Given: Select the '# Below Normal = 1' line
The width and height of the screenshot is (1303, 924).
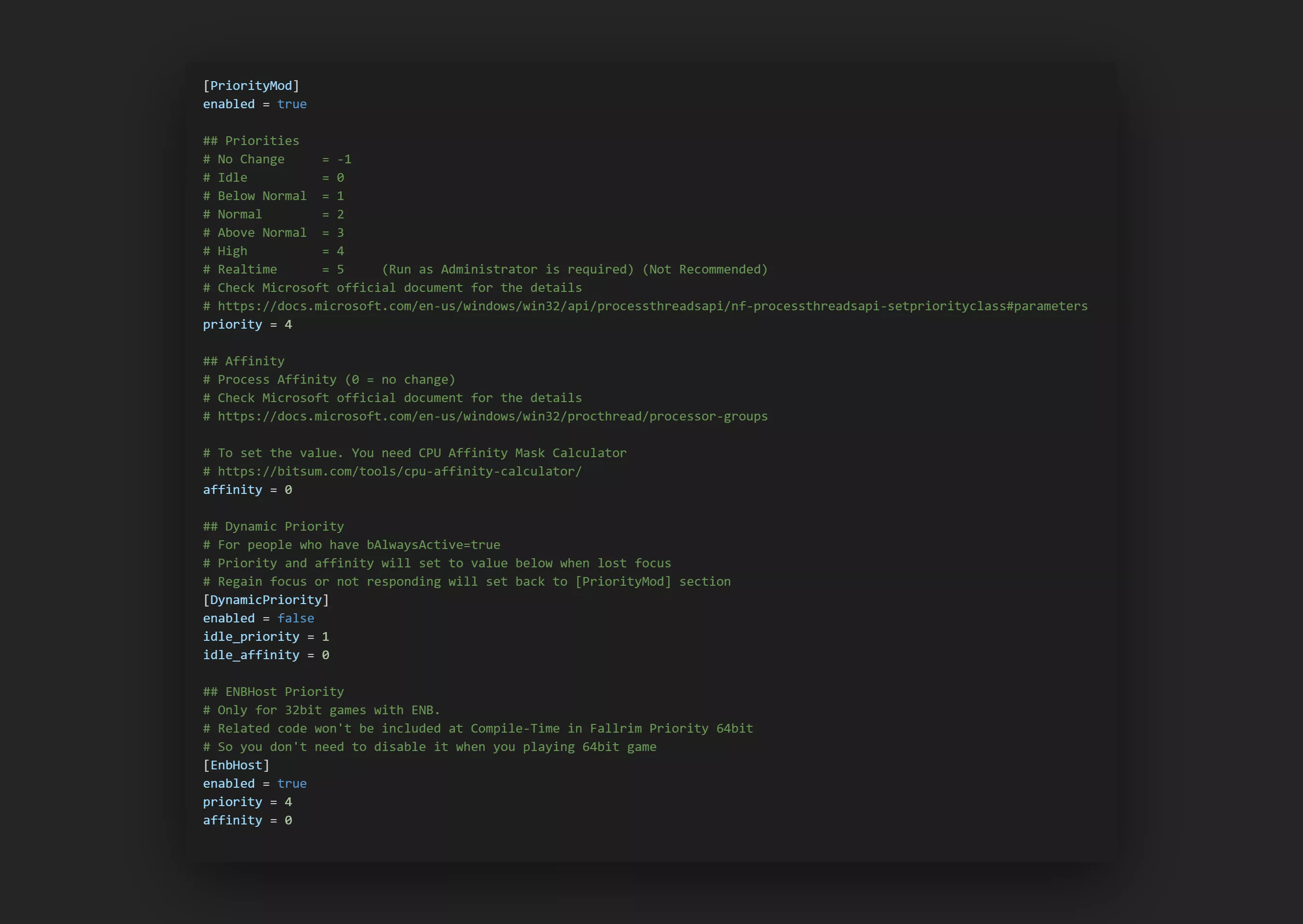Looking at the screenshot, I should (x=274, y=196).
